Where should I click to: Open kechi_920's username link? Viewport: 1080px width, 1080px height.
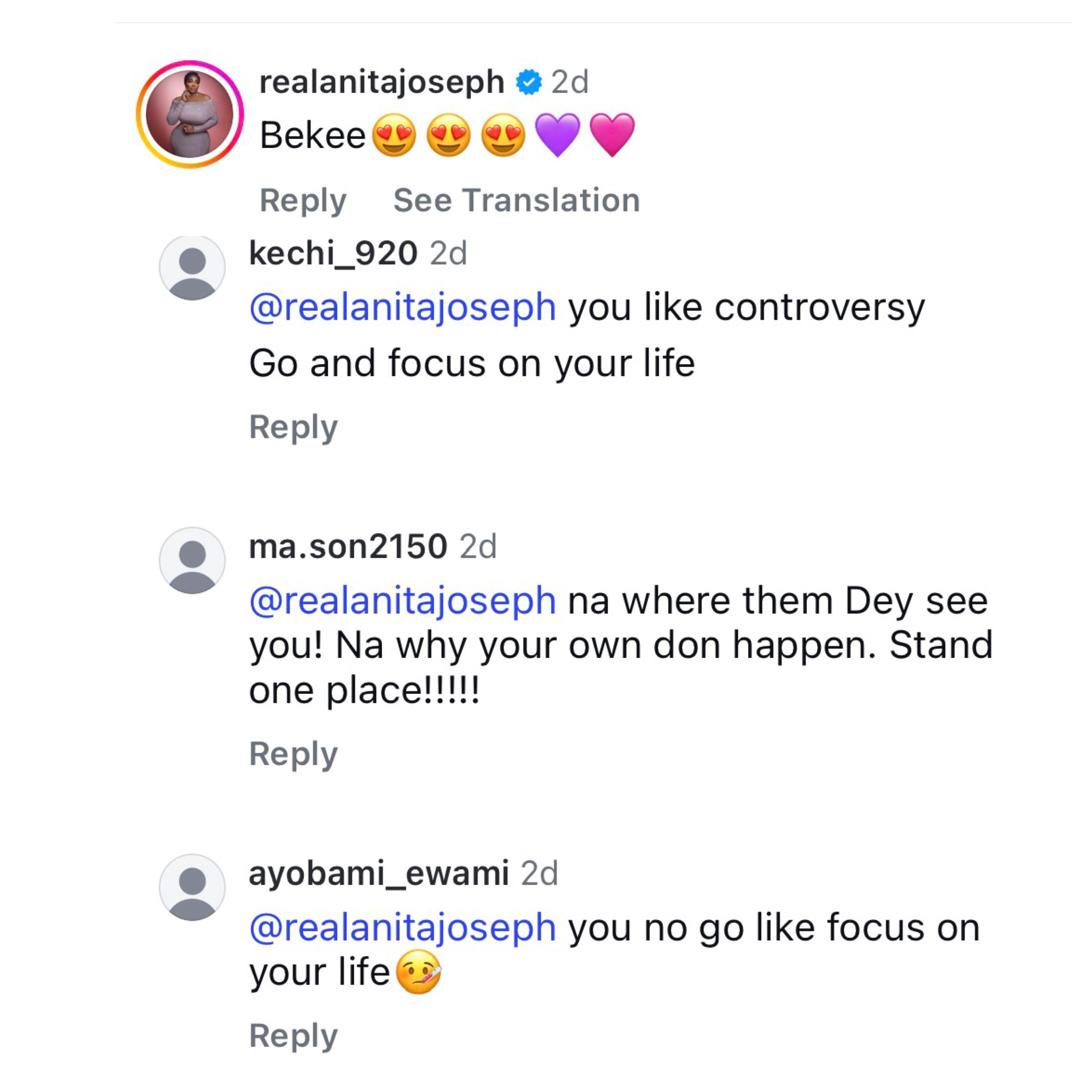tap(332, 254)
